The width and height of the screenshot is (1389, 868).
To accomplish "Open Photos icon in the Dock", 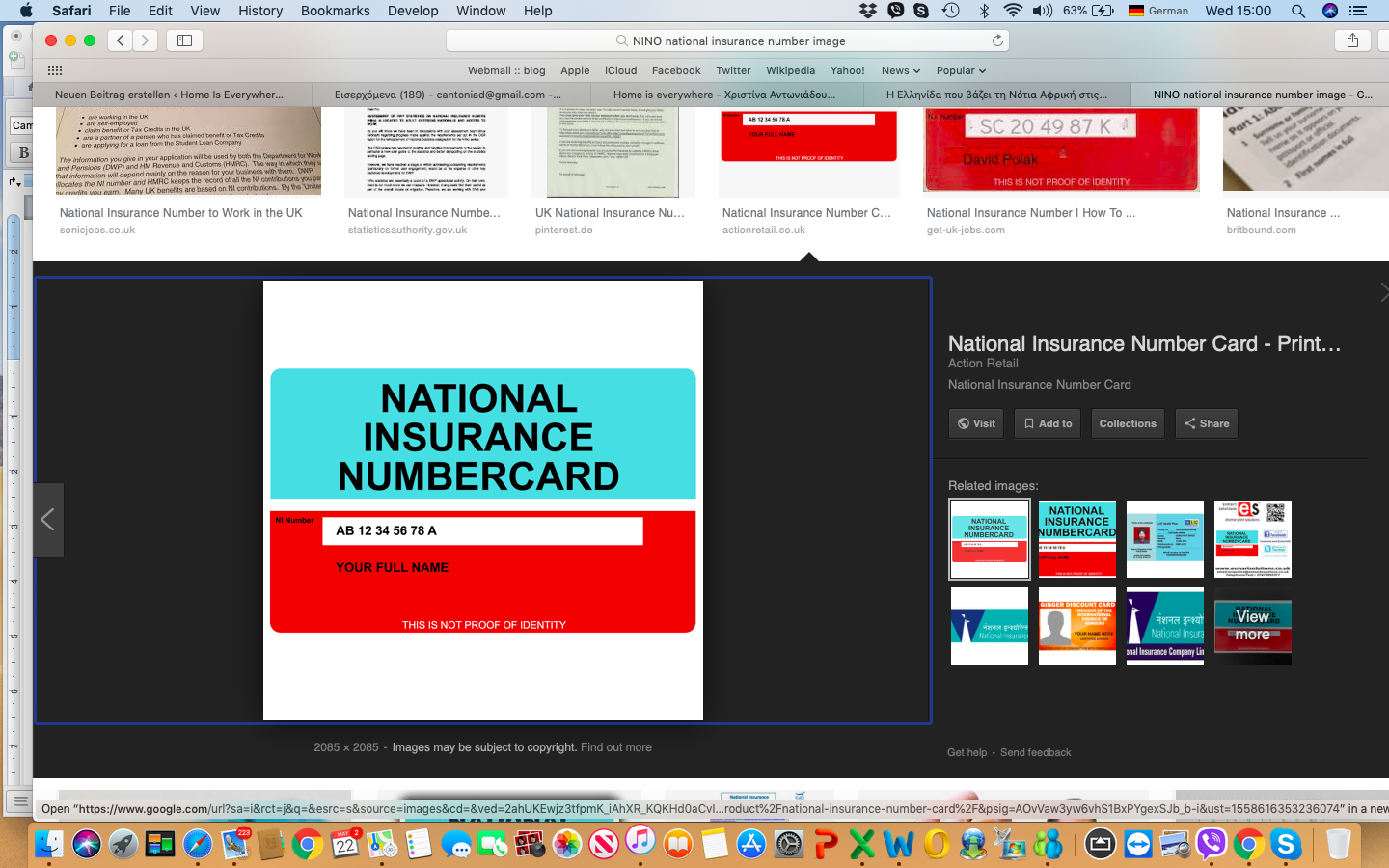I will [x=567, y=844].
